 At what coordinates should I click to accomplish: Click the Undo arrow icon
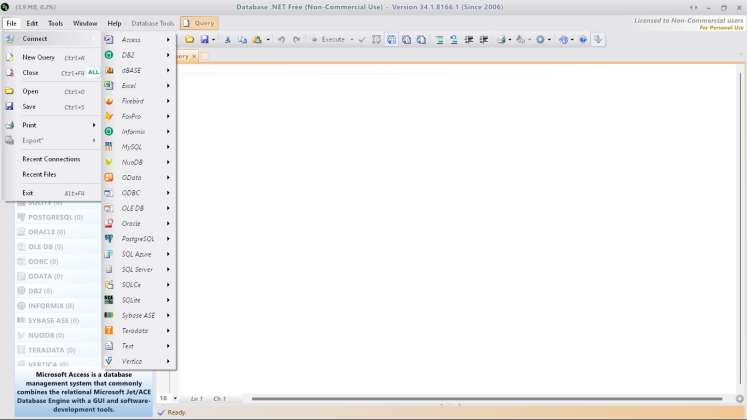click(x=282, y=40)
